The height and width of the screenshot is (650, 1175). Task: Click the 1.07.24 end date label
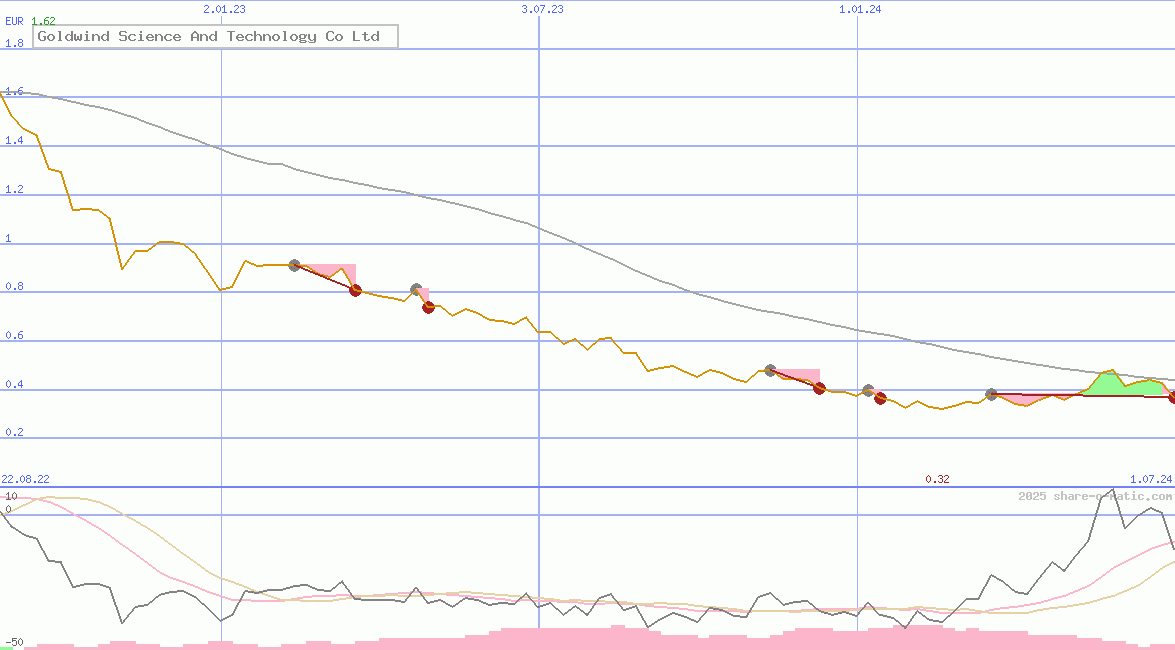(1151, 479)
